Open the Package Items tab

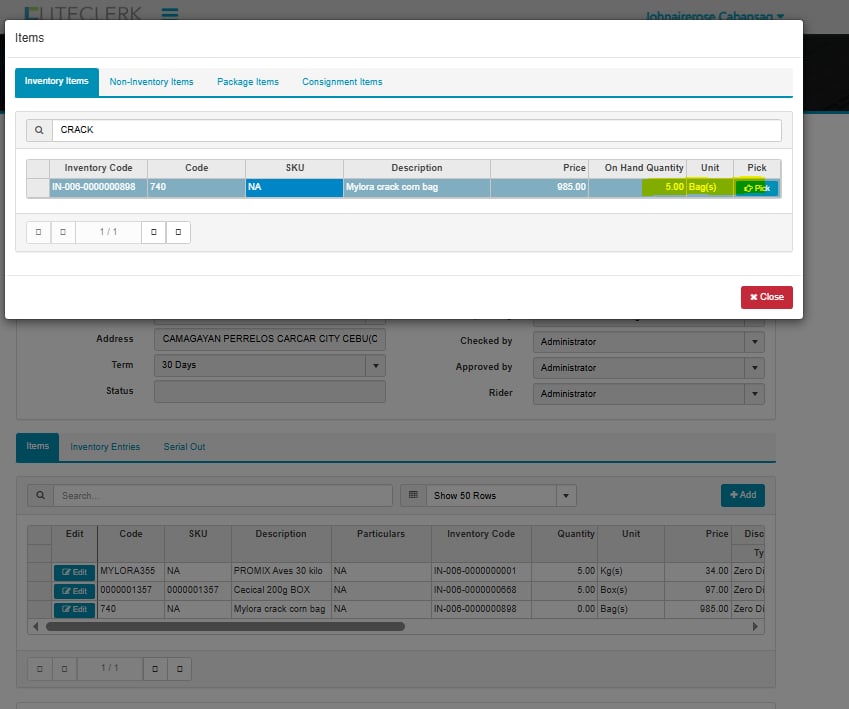pyautogui.click(x=248, y=82)
